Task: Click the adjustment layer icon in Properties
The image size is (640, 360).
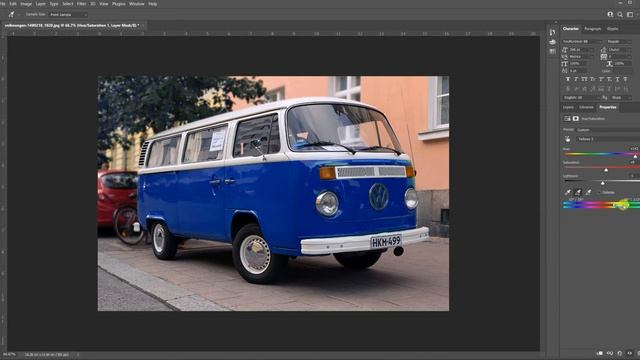Action: tap(567, 118)
